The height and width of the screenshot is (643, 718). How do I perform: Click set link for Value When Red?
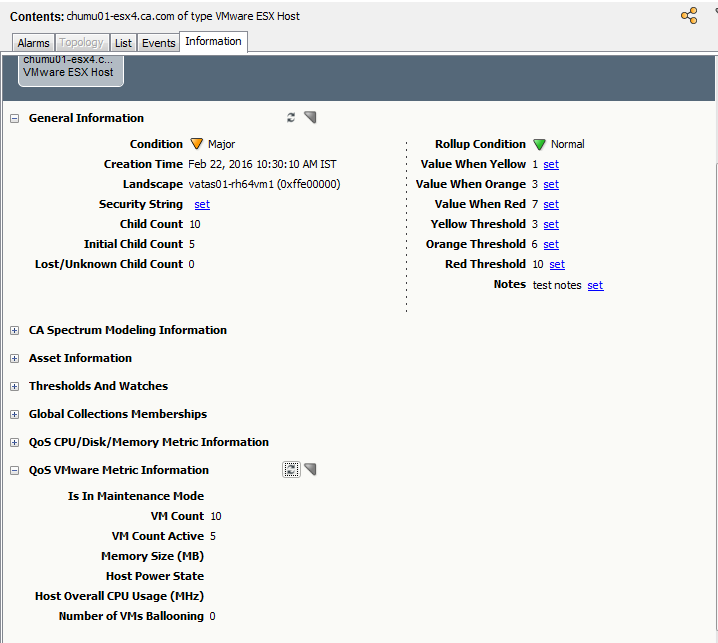pyautogui.click(x=551, y=204)
